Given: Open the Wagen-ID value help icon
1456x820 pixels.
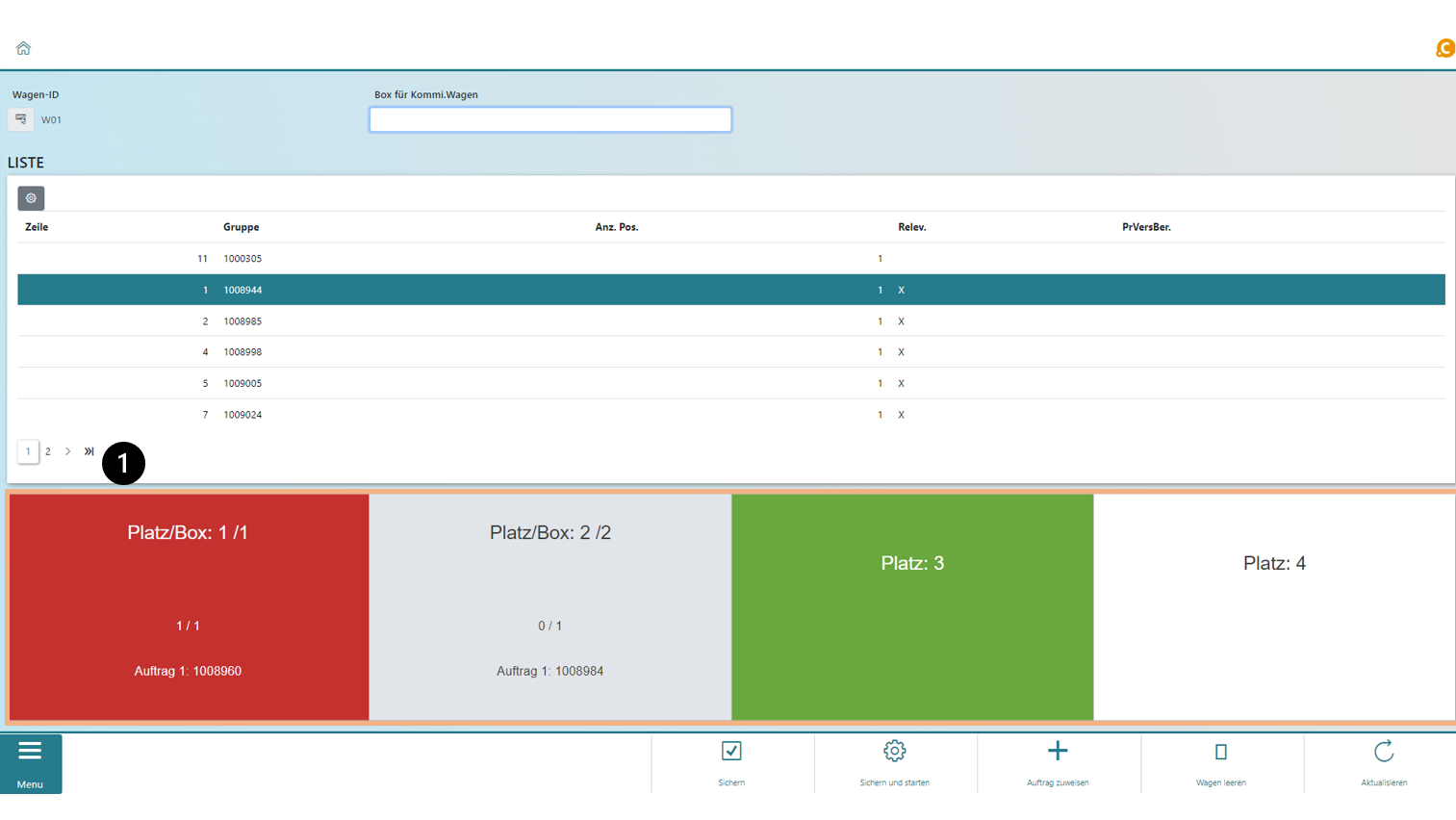Looking at the screenshot, I should pyautogui.click(x=21, y=119).
